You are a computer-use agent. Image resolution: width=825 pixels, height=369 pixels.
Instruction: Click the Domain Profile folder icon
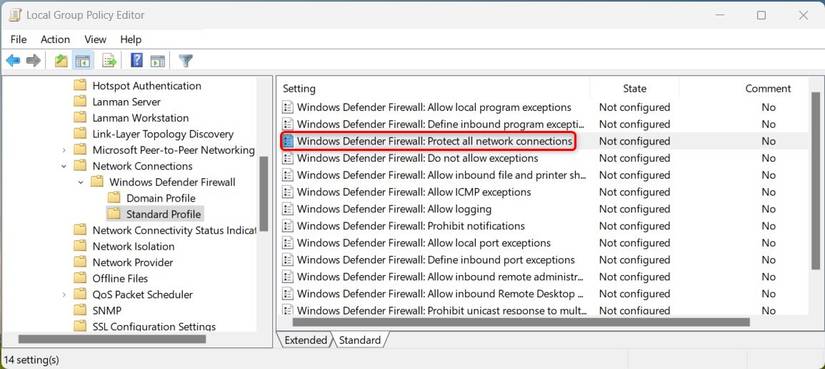pos(114,198)
